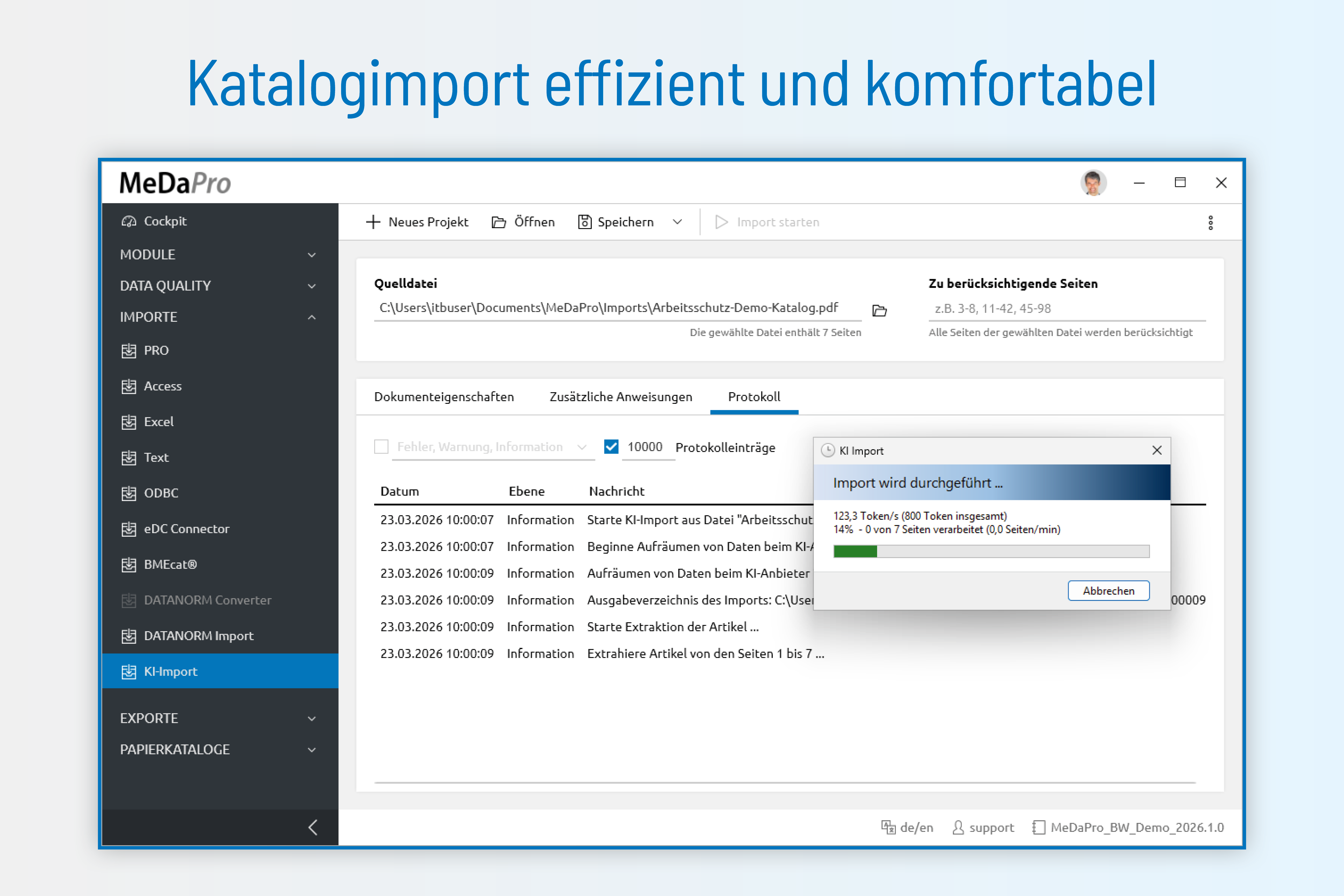Click the play icon for Import starten
1344x896 pixels.
pyautogui.click(x=722, y=222)
